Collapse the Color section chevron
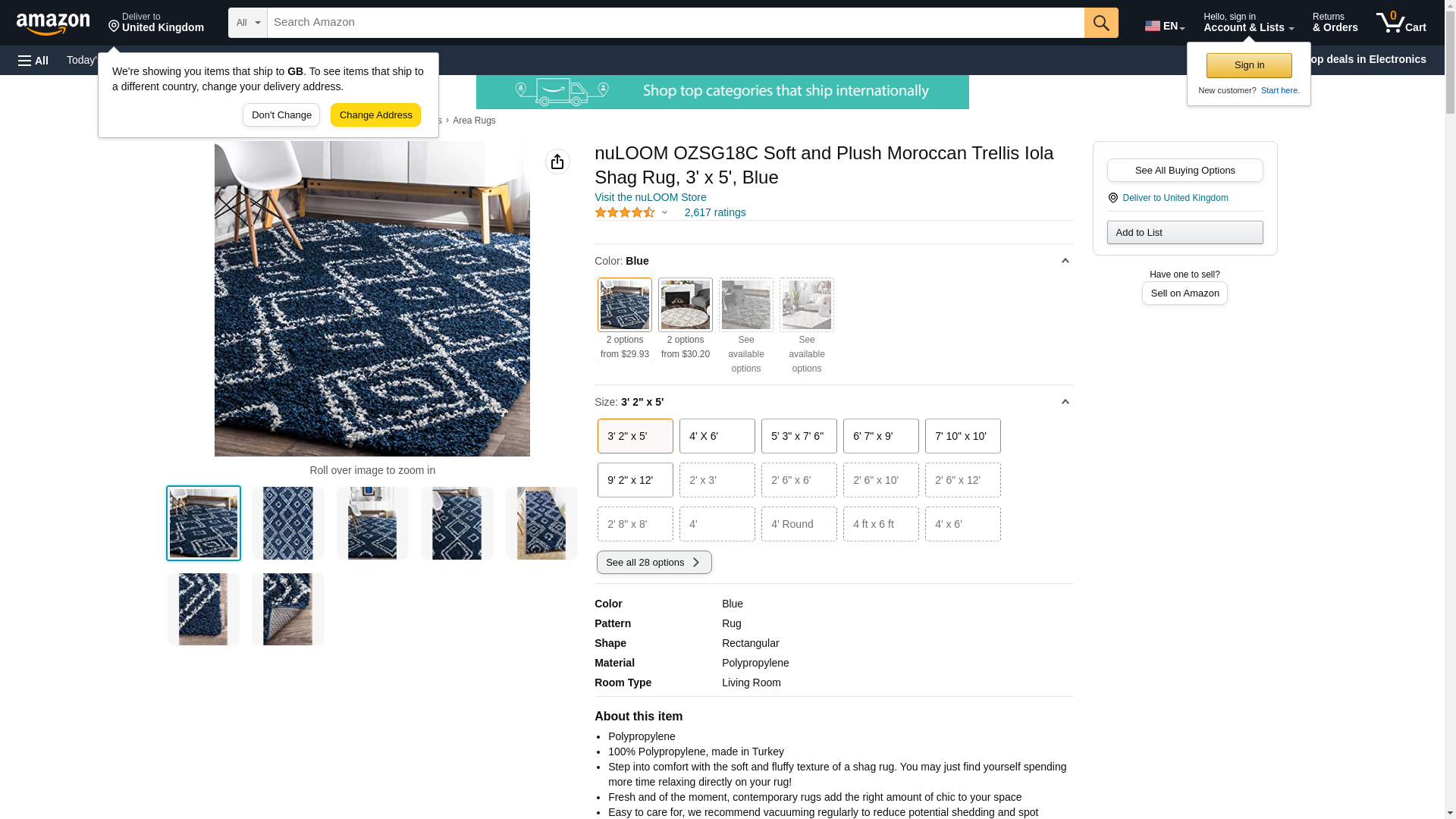The image size is (1456, 819). point(1065,261)
